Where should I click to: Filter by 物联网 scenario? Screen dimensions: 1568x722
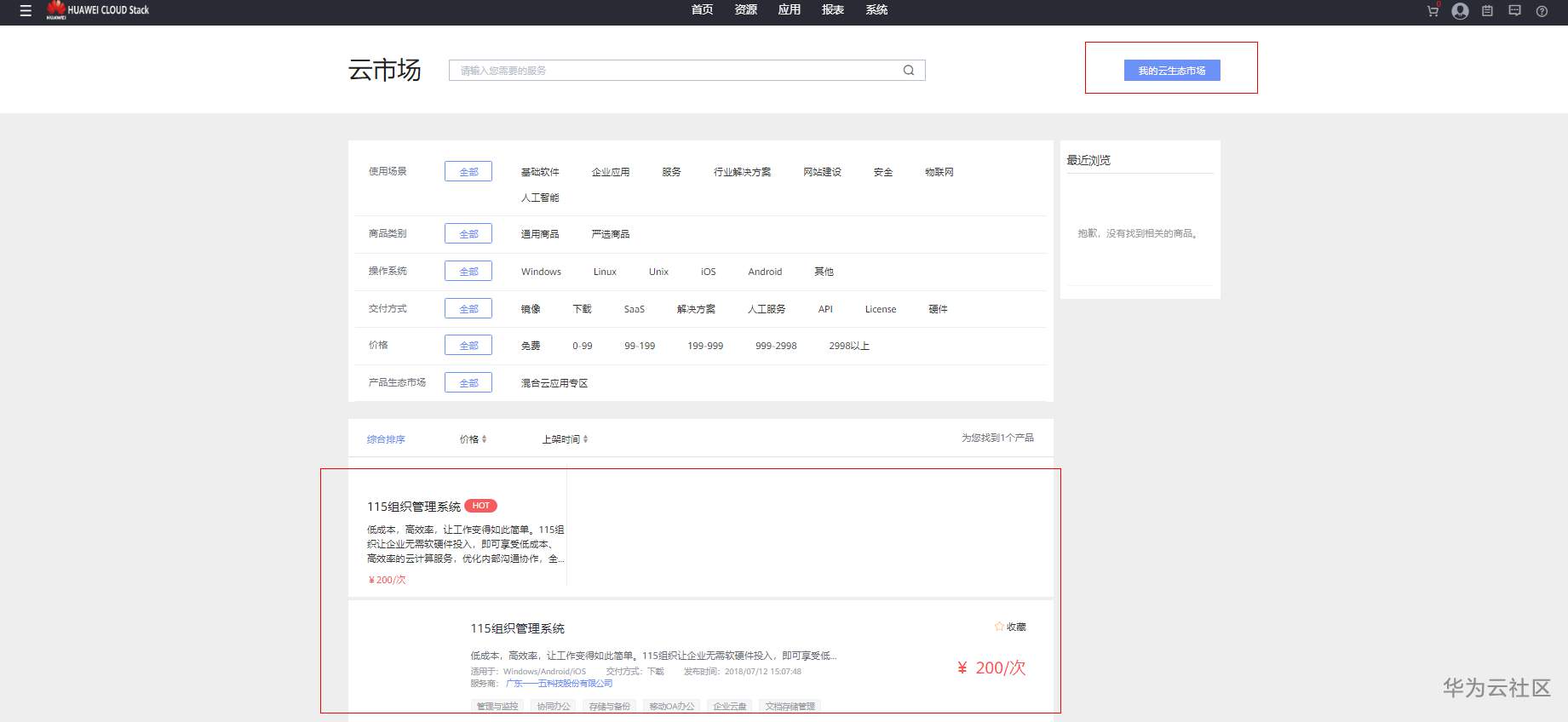[x=939, y=172]
